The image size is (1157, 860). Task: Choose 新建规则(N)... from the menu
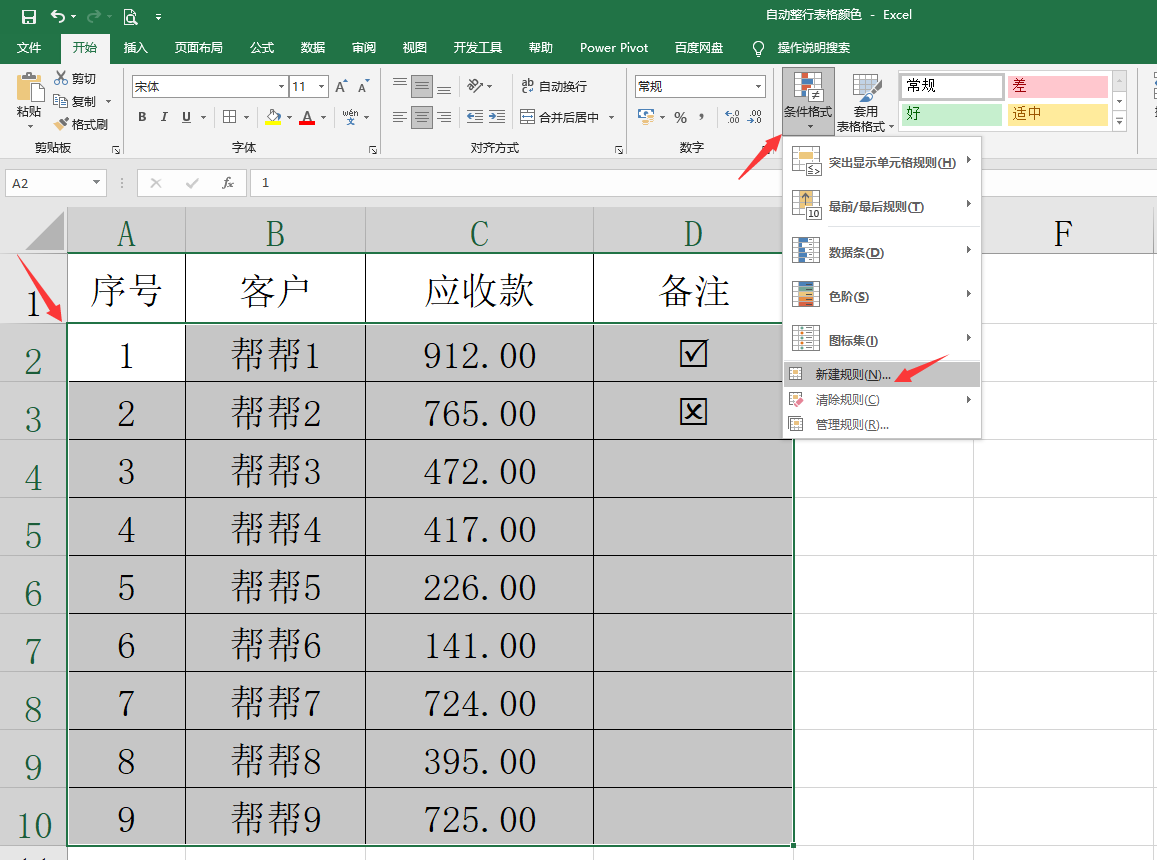[x=882, y=374]
